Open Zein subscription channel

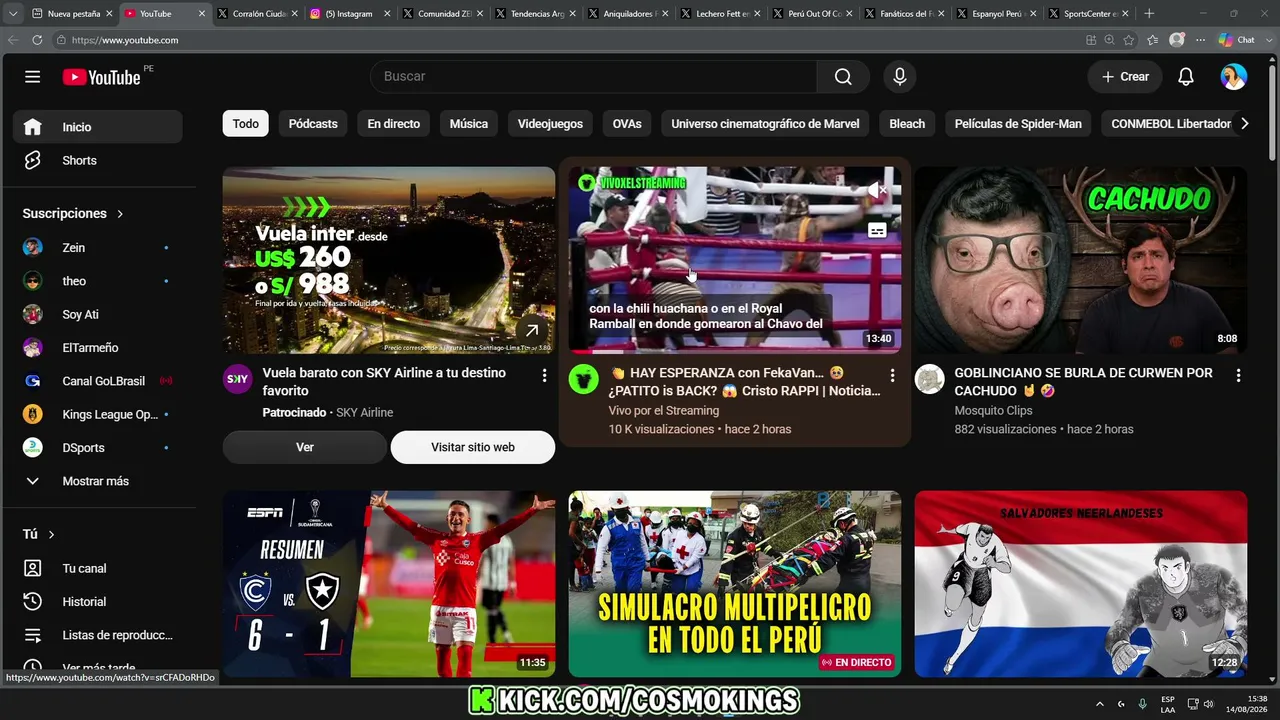click(x=97, y=247)
